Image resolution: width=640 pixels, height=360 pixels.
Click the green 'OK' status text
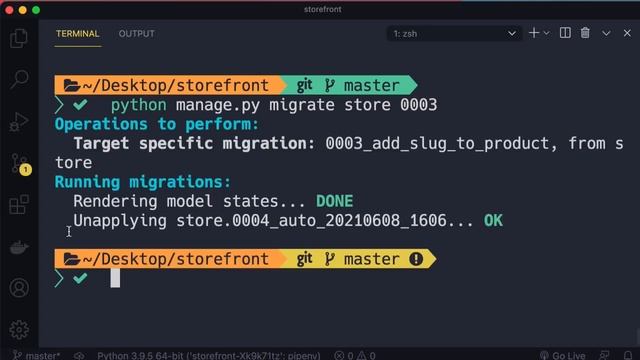(493, 220)
